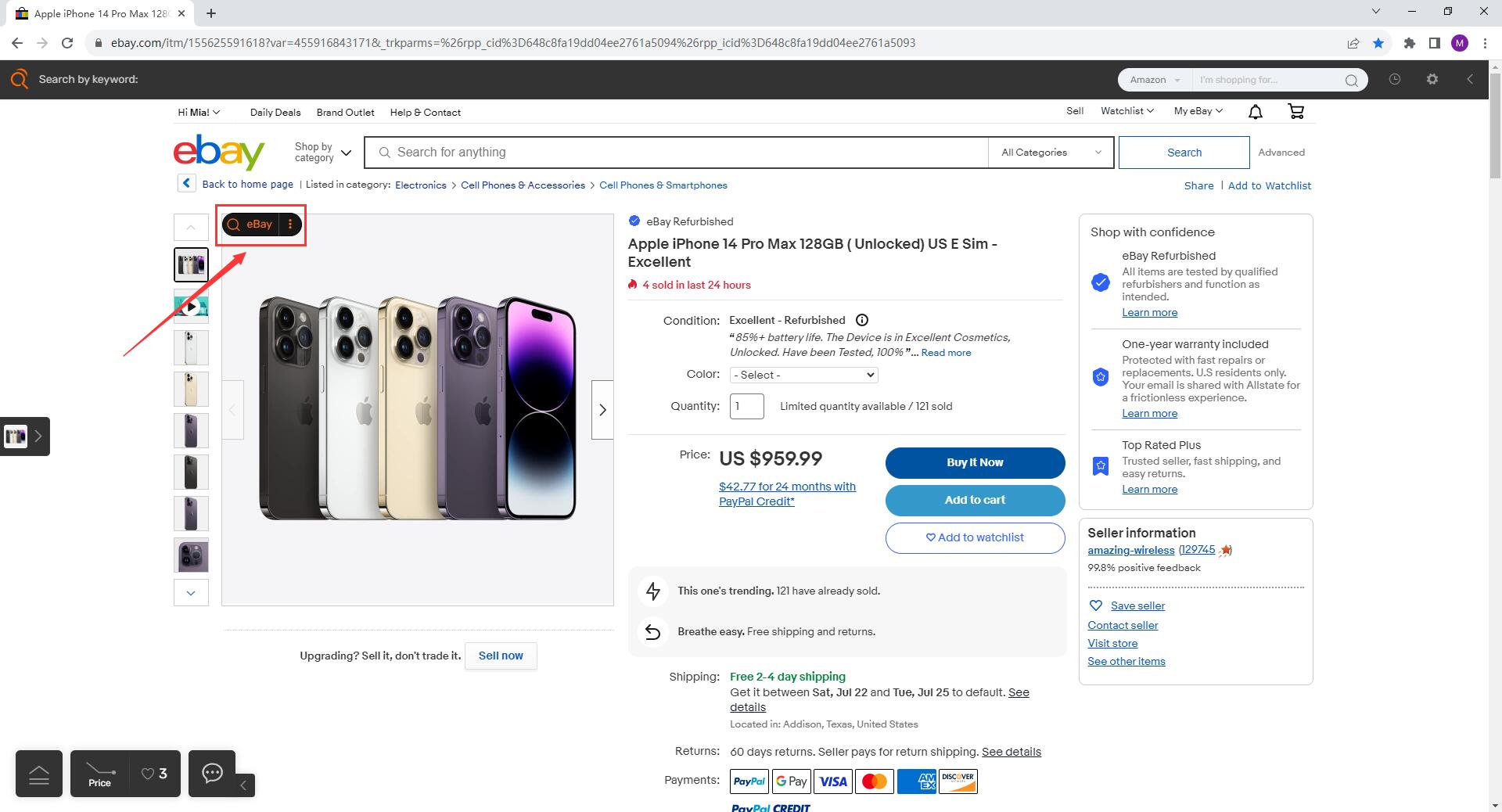The height and width of the screenshot is (812, 1502).
Task: Click the Sell menu link
Action: pyautogui.click(x=1075, y=111)
